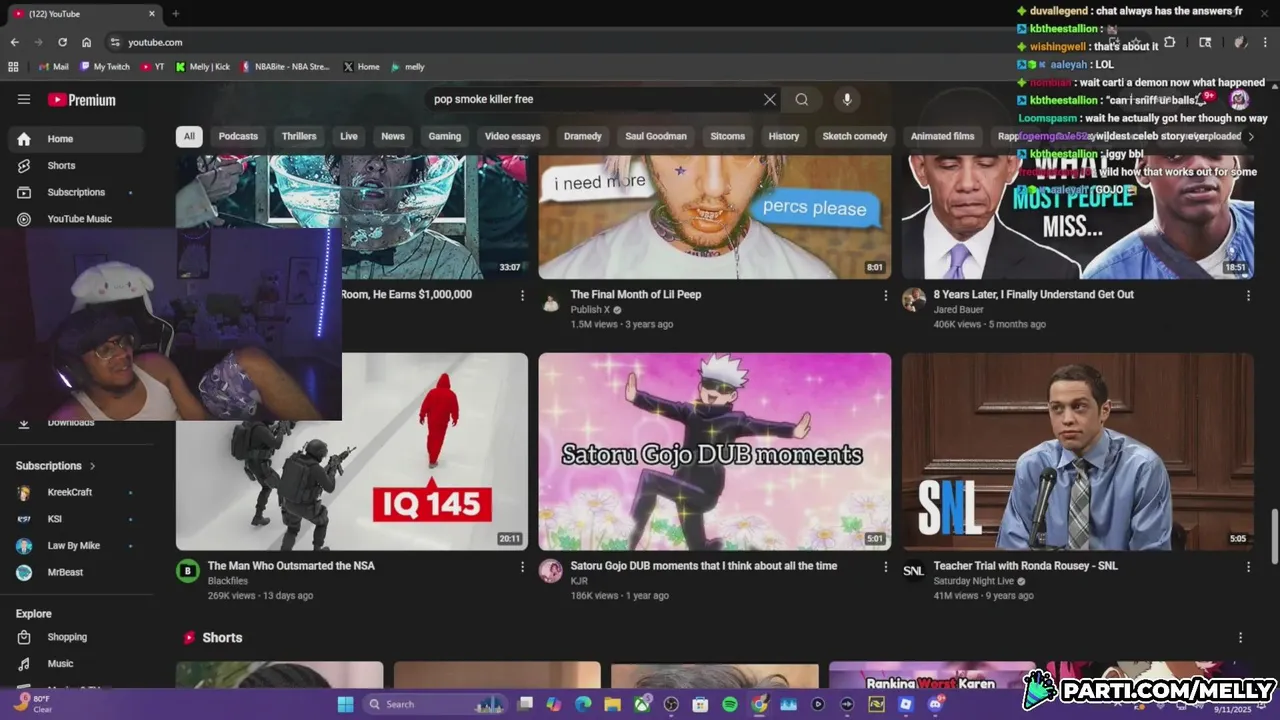Clear the search box with the X
The height and width of the screenshot is (720, 1280).
770,99
